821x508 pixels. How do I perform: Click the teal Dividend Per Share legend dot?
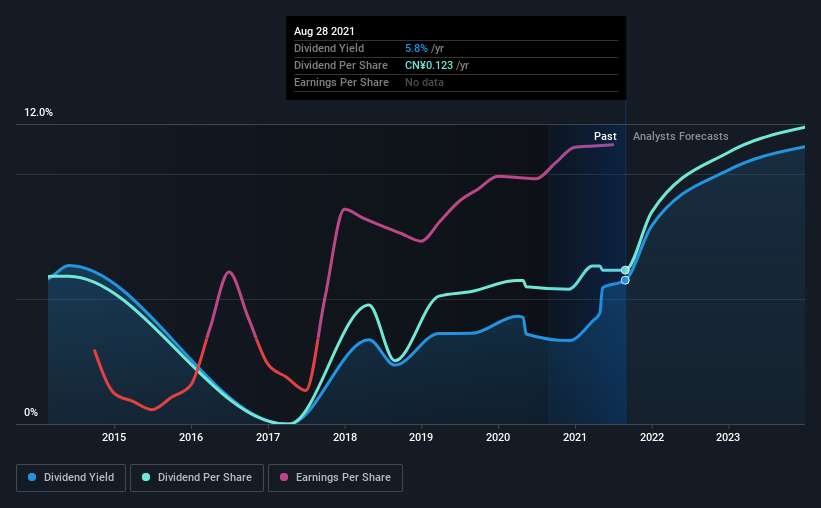(x=146, y=477)
